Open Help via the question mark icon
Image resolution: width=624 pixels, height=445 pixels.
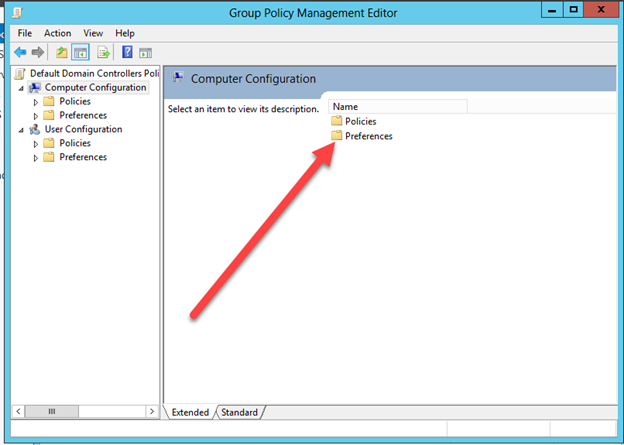(127, 52)
